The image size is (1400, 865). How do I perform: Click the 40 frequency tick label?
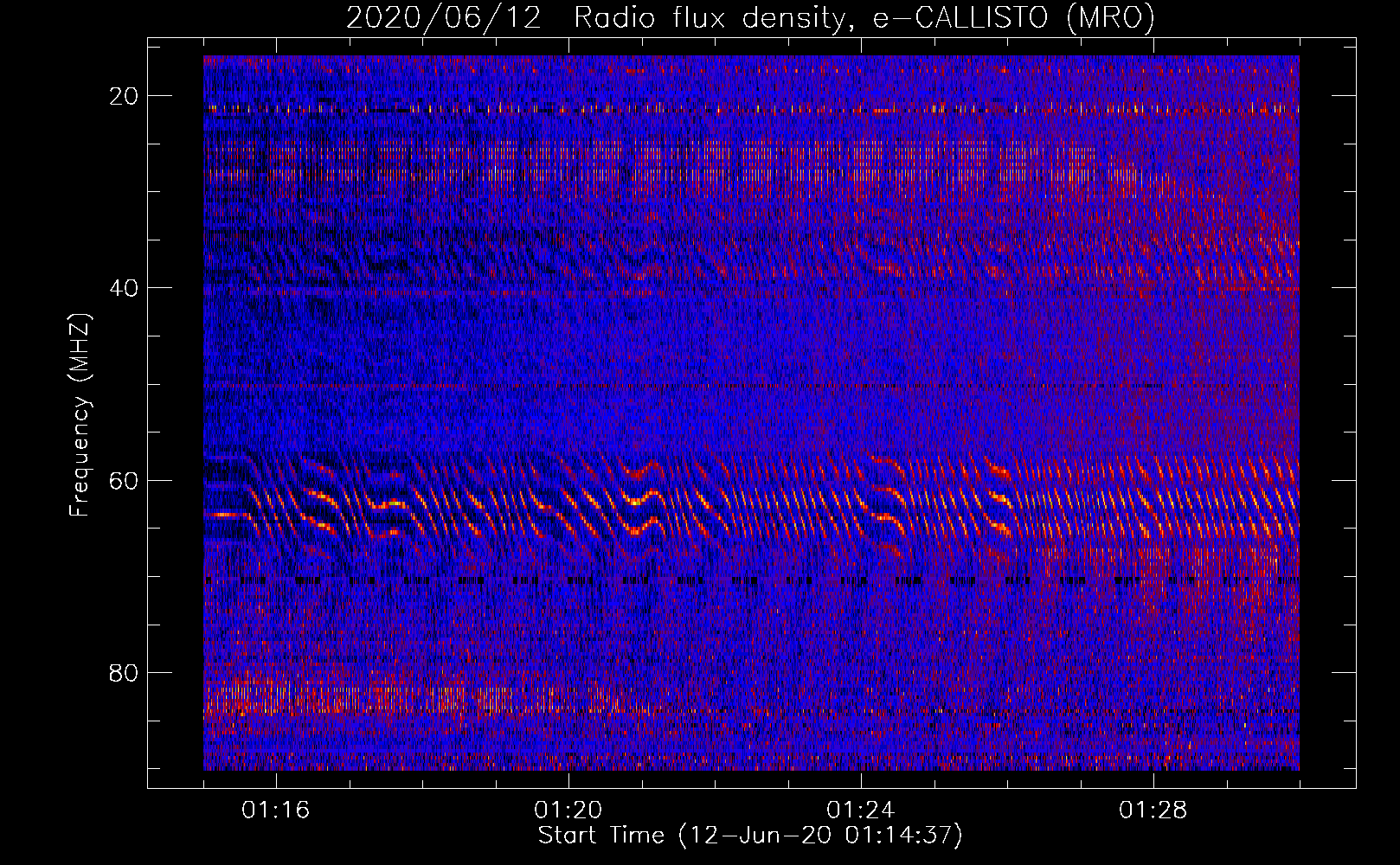point(125,288)
